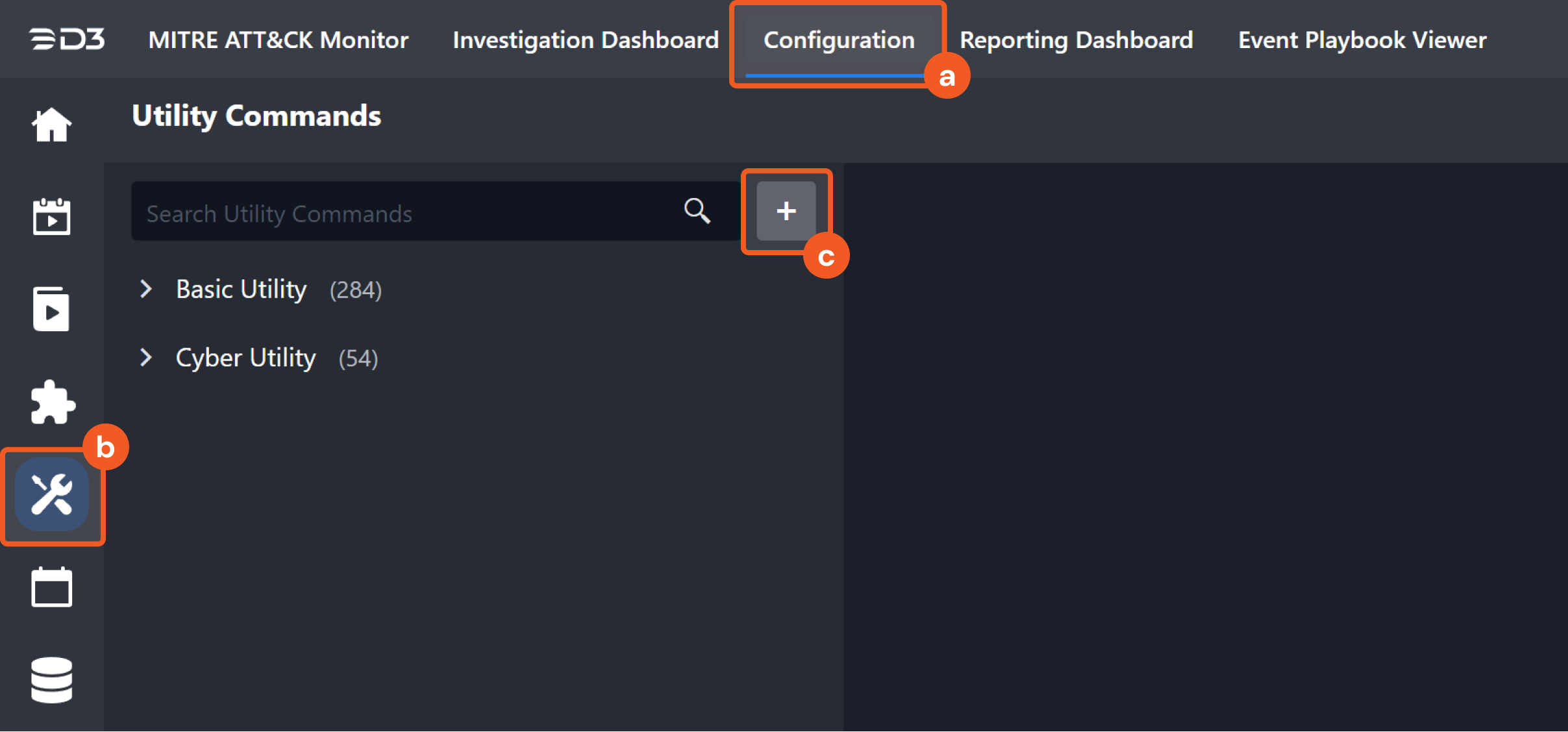This screenshot has height=732, width=1568.
Task: Open the blank calendar schedule icon
Action: coord(51,588)
